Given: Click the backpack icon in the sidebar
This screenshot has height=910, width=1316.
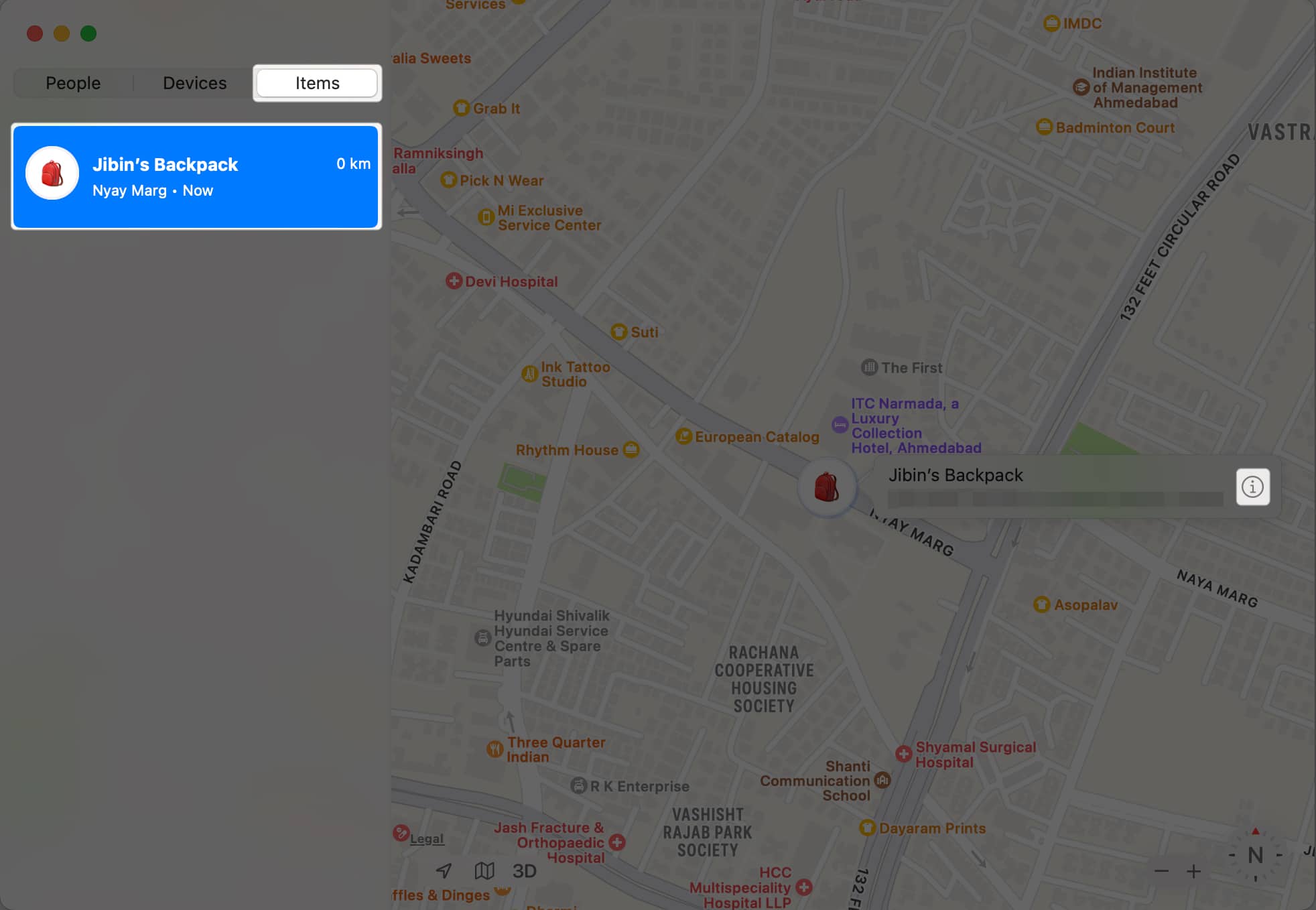Looking at the screenshot, I should pos(52,174).
